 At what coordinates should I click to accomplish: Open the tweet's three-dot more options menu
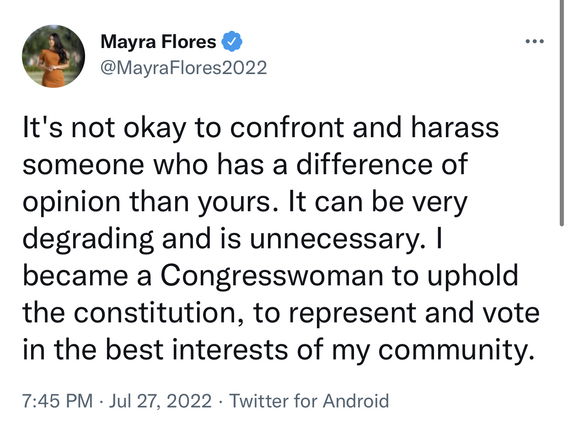535,41
